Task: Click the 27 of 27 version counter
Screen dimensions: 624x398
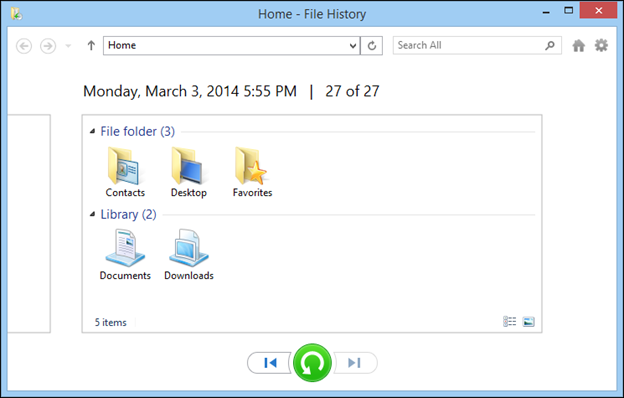Action: (352, 92)
